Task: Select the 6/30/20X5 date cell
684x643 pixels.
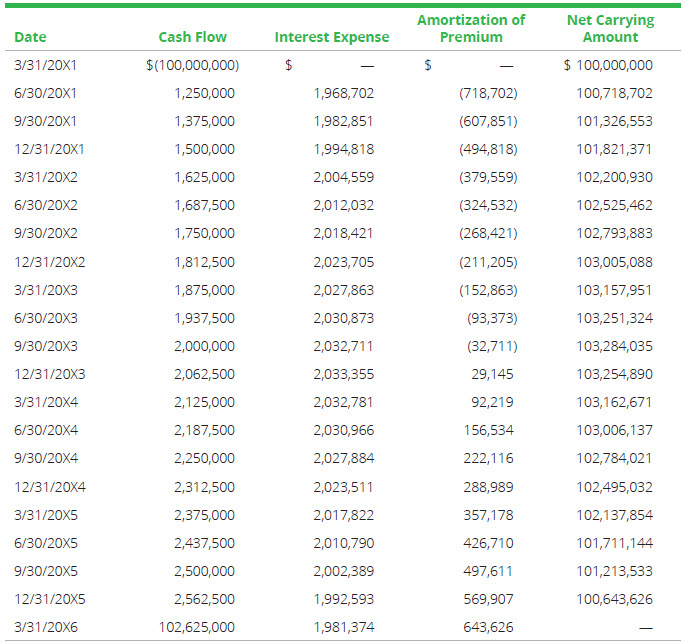Action: pos(45,543)
